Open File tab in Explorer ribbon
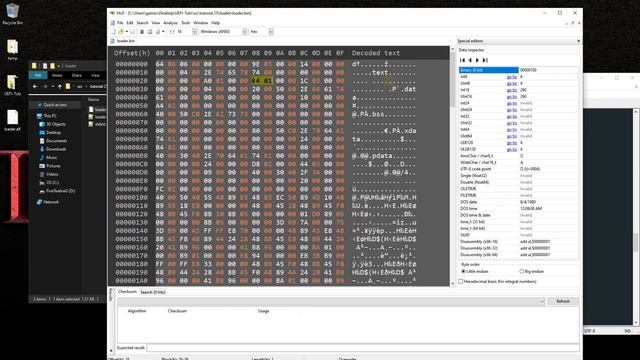The width and height of the screenshot is (640, 360). 38,76
